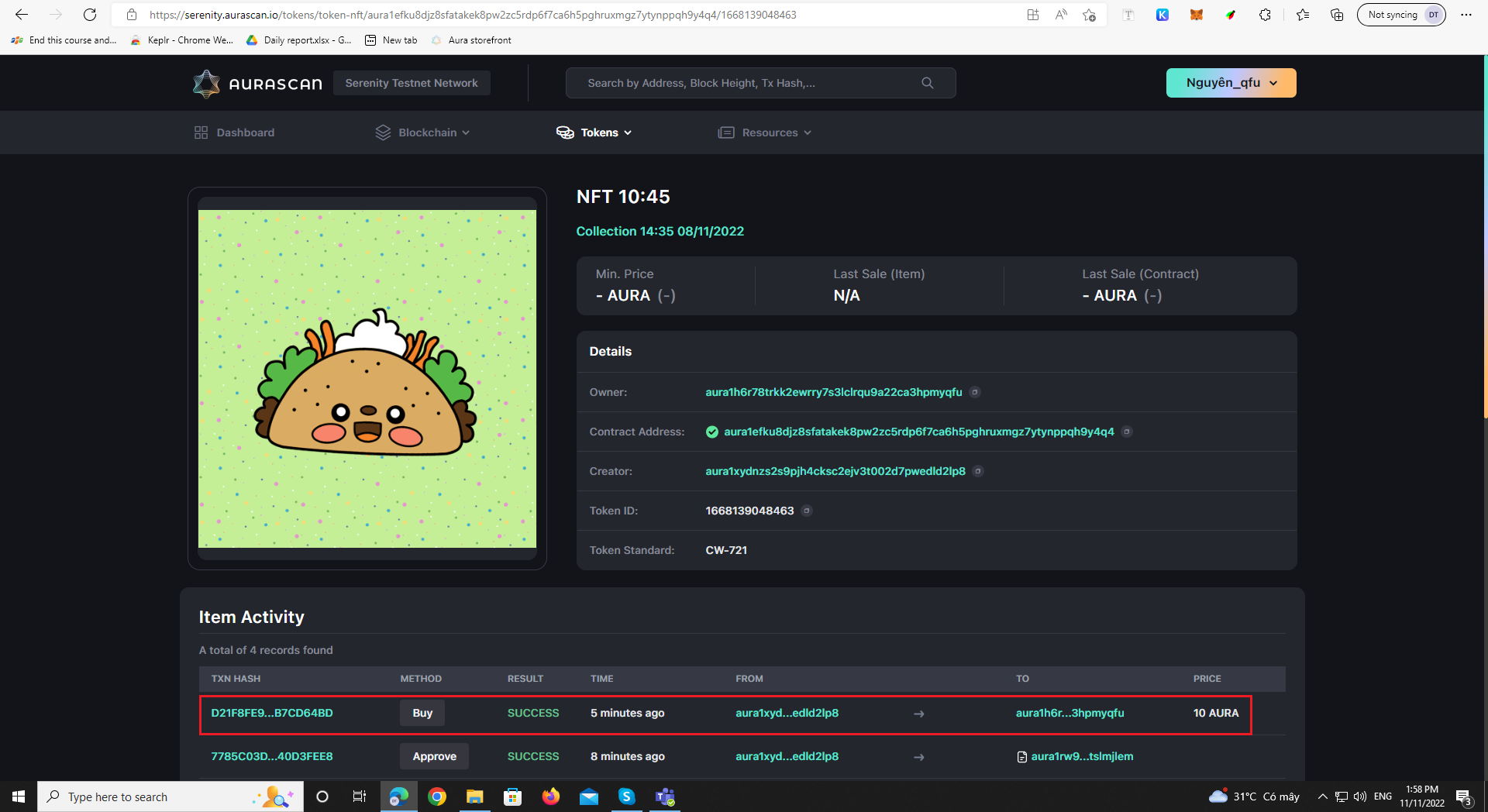Open MetaMask extension from browser toolbar

coord(1196,14)
